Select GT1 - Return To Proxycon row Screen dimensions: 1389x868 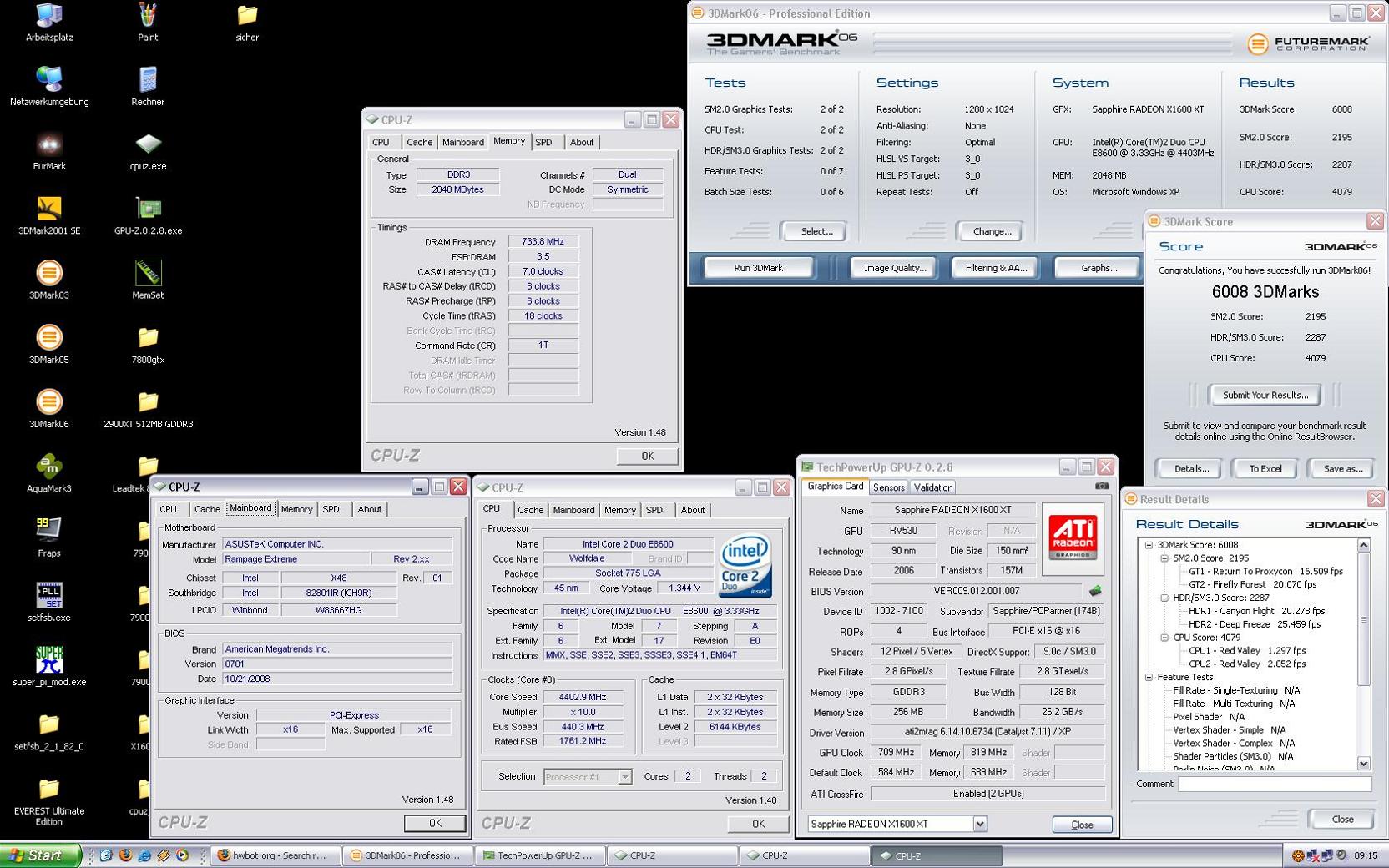[x=1265, y=572]
